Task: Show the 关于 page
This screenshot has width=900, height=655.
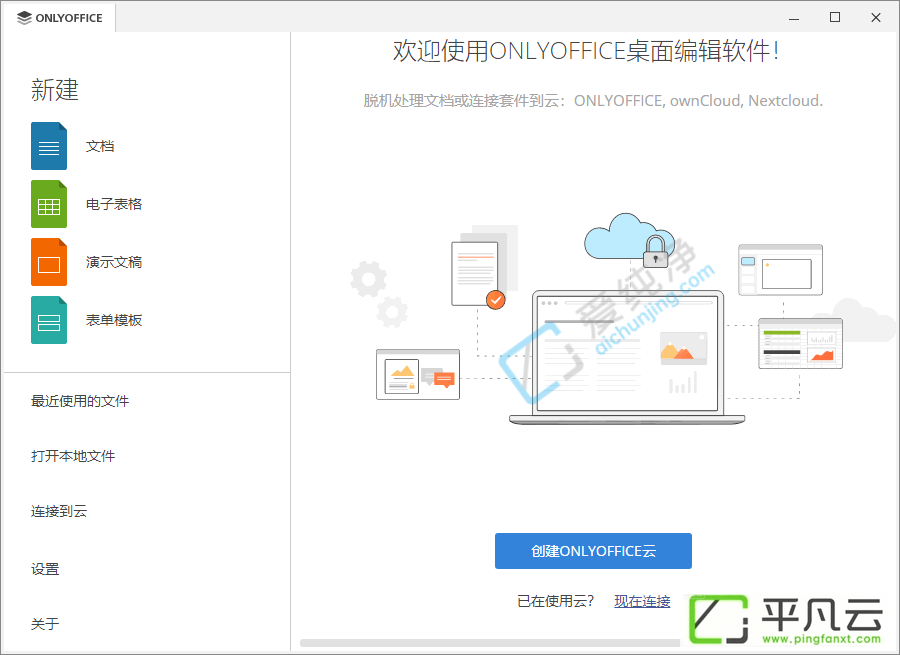Action: coord(45,624)
